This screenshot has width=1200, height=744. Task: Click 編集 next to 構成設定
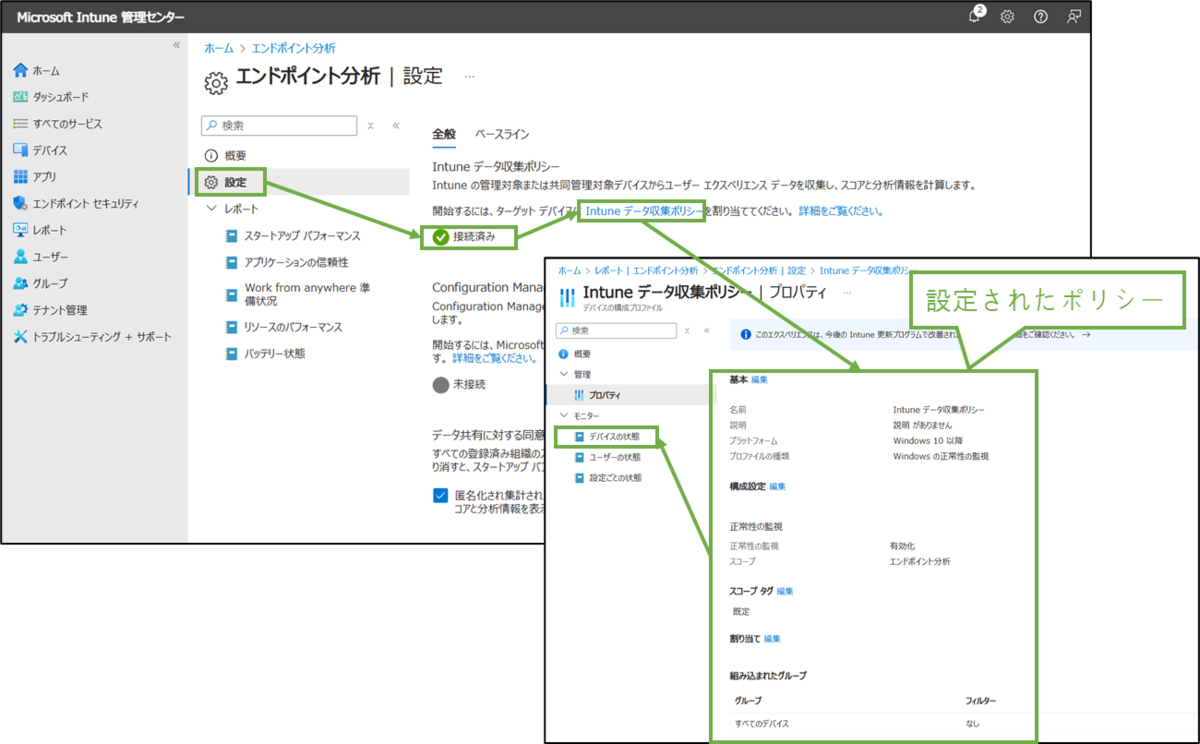(x=777, y=486)
